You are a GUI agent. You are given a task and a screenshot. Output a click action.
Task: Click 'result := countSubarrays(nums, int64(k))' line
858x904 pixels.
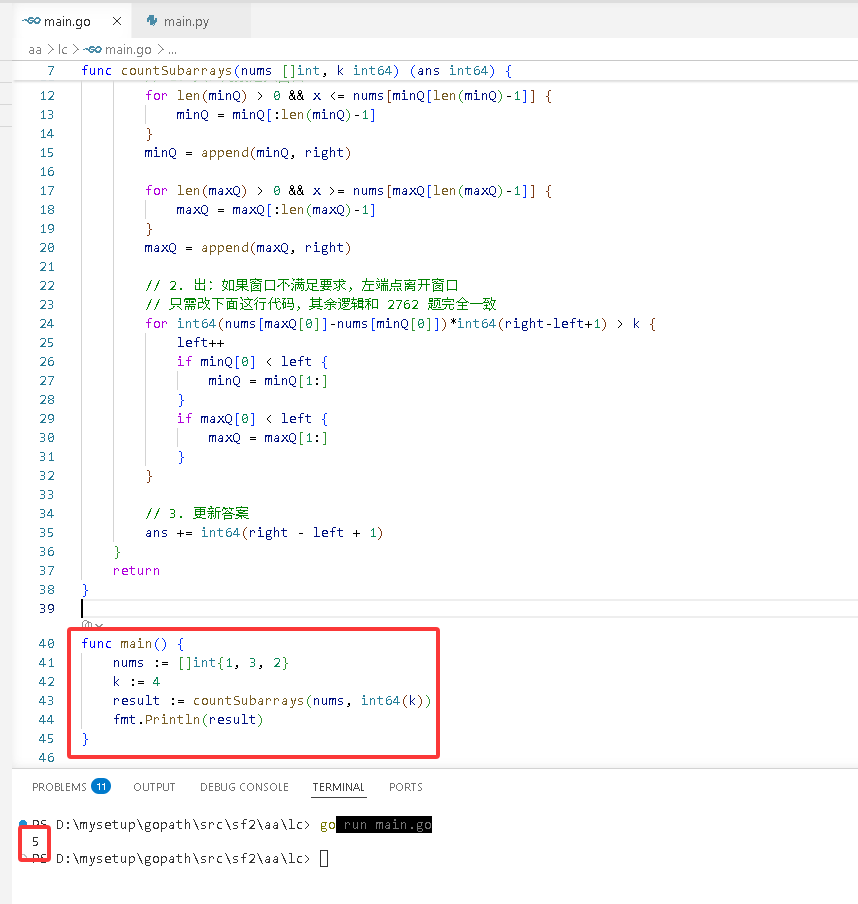pos(272,700)
